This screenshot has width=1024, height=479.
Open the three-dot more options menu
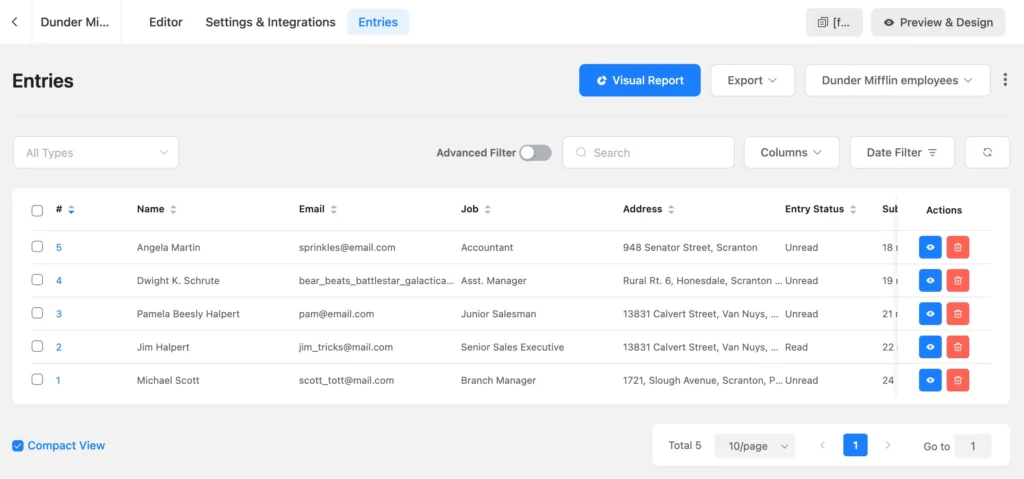[1005, 80]
